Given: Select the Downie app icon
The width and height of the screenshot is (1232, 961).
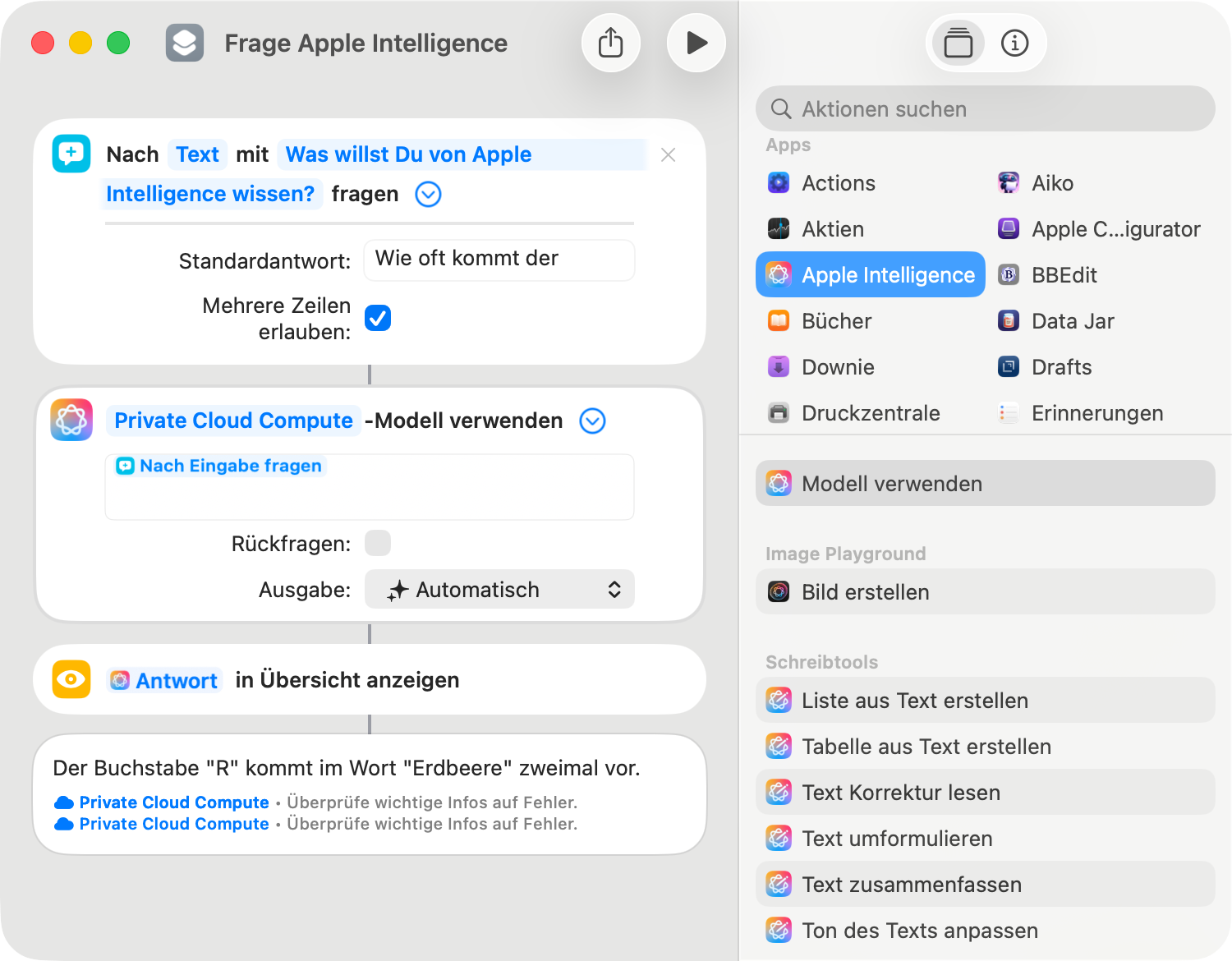Looking at the screenshot, I should click(x=779, y=366).
